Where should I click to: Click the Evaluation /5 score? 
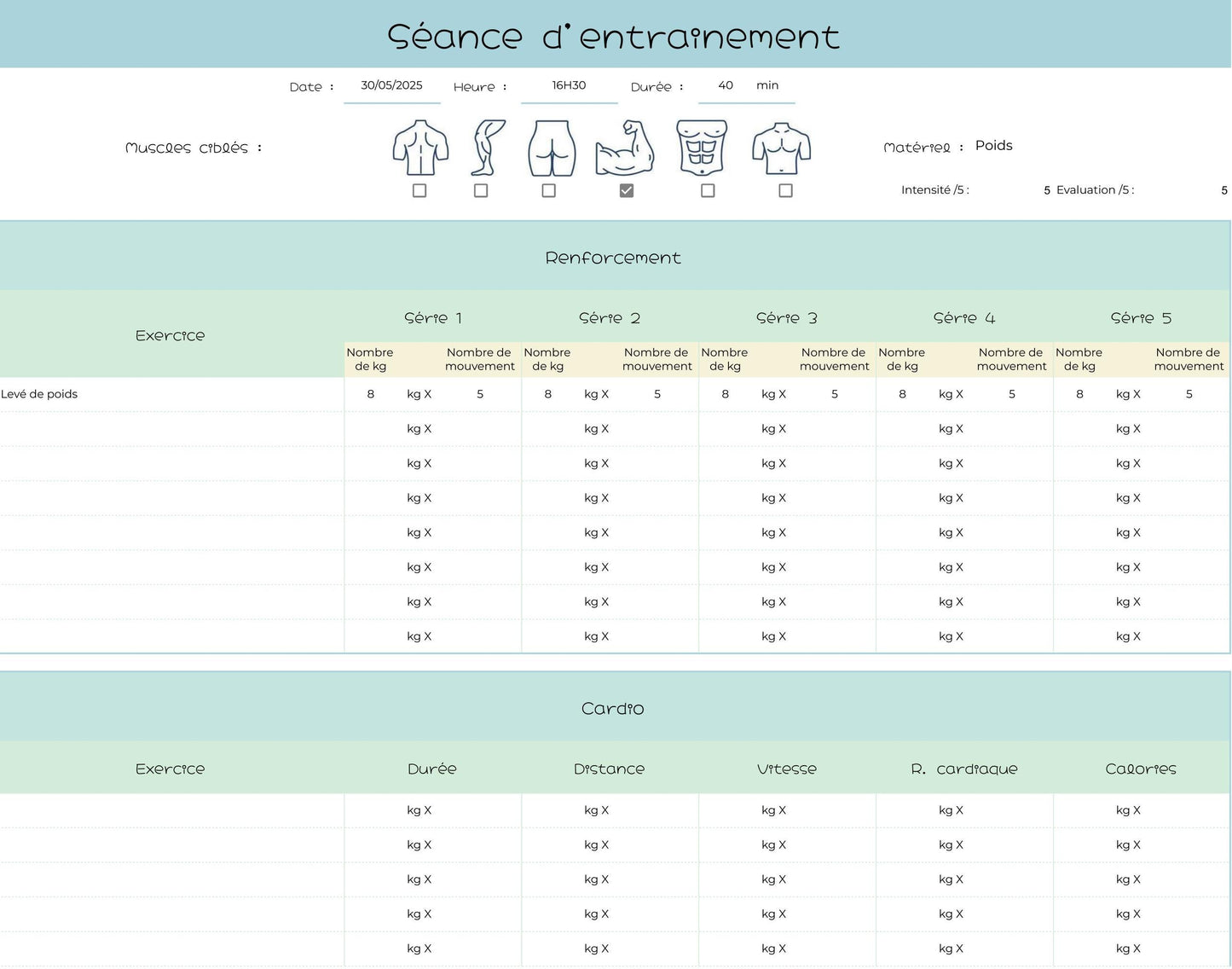click(x=1223, y=189)
